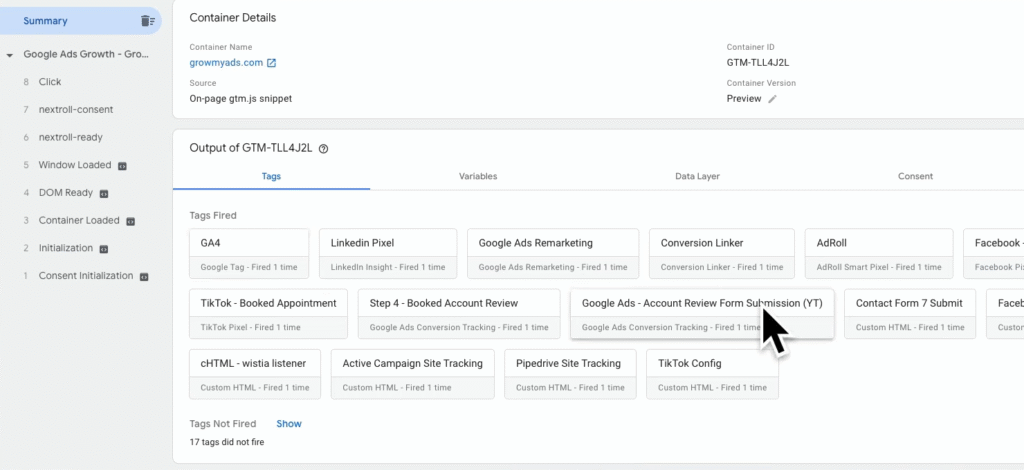Switch to the Variables tab
This screenshot has width=1024, height=470.
(477, 176)
